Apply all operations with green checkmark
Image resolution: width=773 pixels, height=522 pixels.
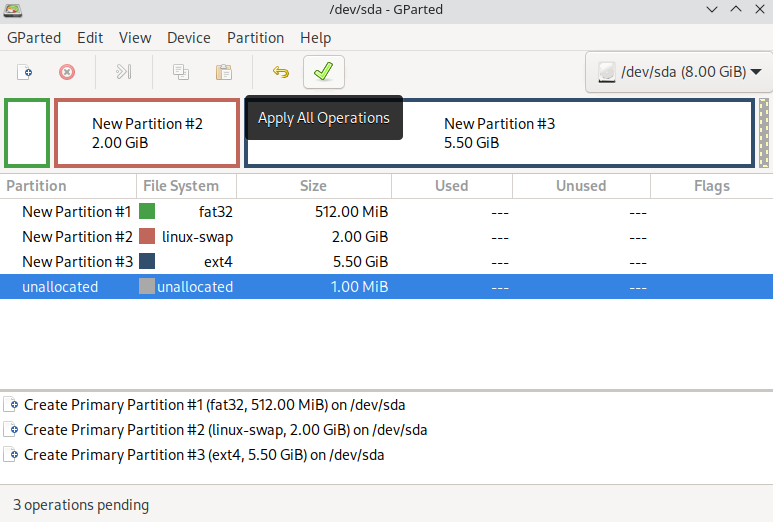(323, 72)
